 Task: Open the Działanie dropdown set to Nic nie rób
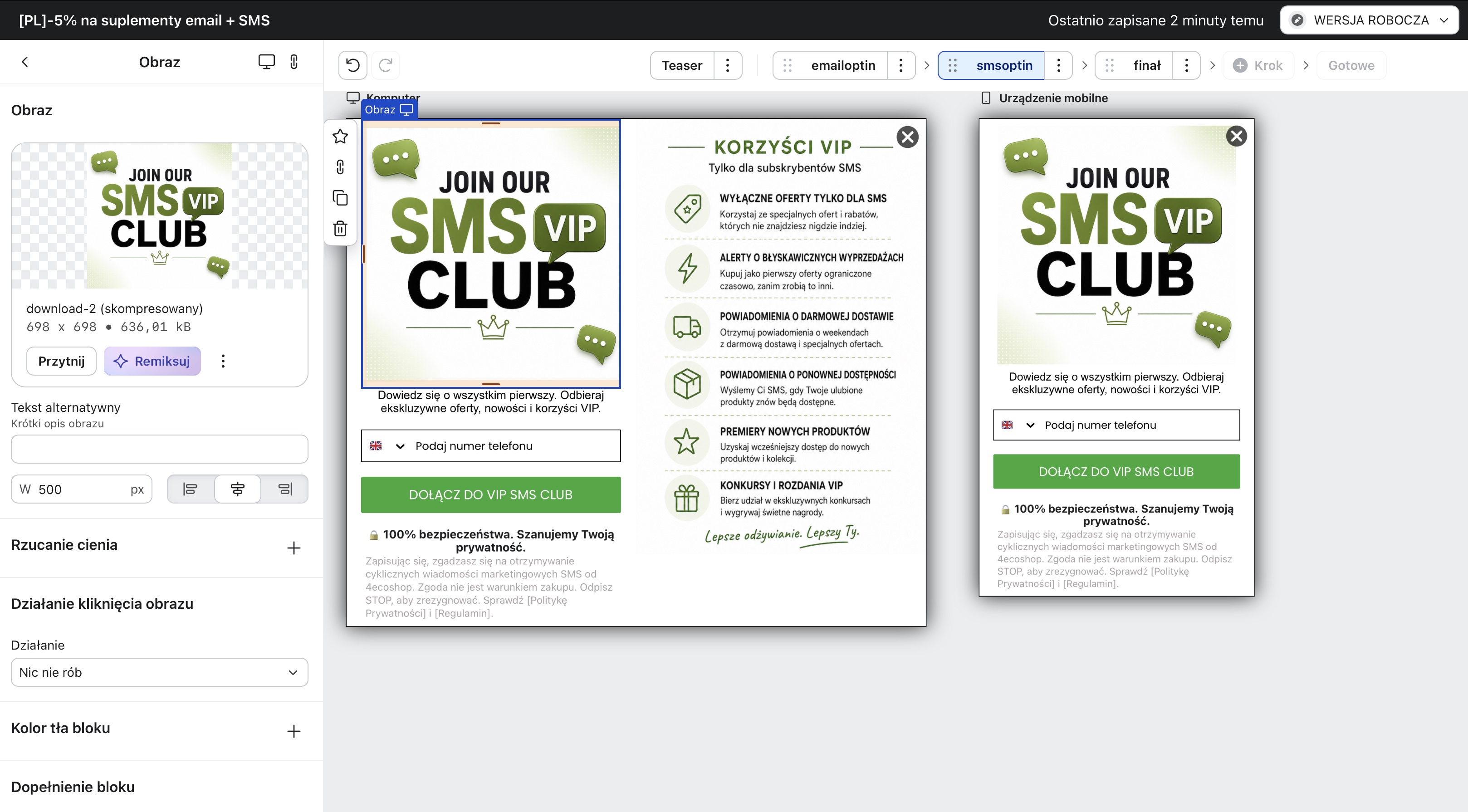160,672
